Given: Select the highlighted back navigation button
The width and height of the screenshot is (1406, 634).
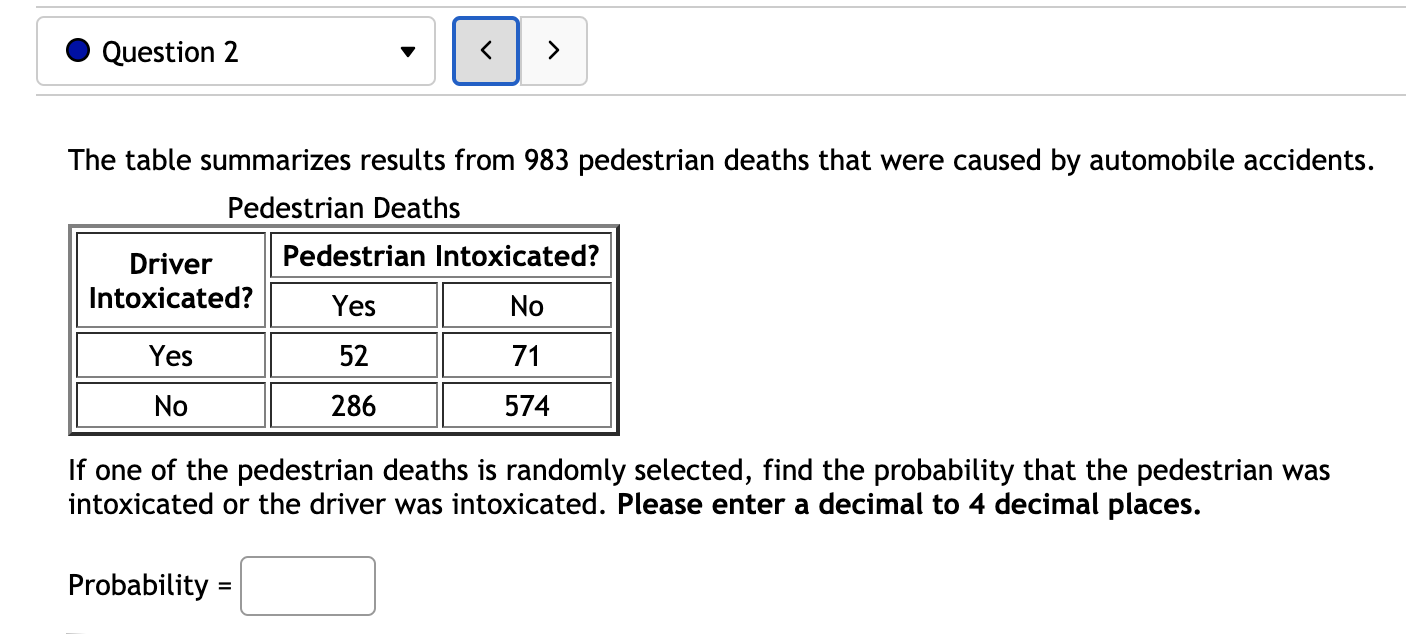Looking at the screenshot, I should tap(485, 51).
